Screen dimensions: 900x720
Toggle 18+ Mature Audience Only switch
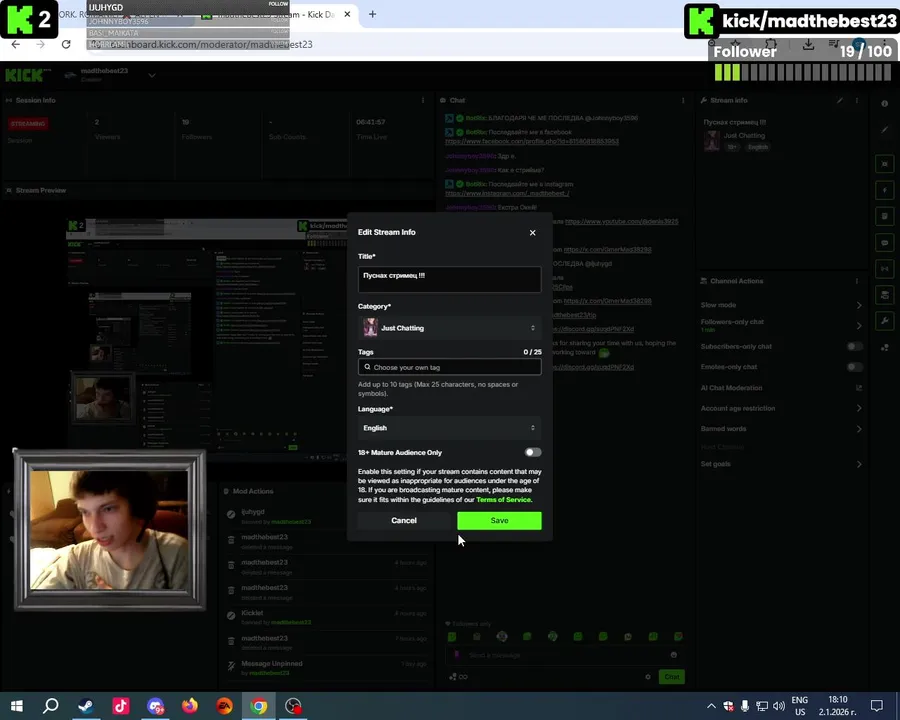(x=533, y=452)
